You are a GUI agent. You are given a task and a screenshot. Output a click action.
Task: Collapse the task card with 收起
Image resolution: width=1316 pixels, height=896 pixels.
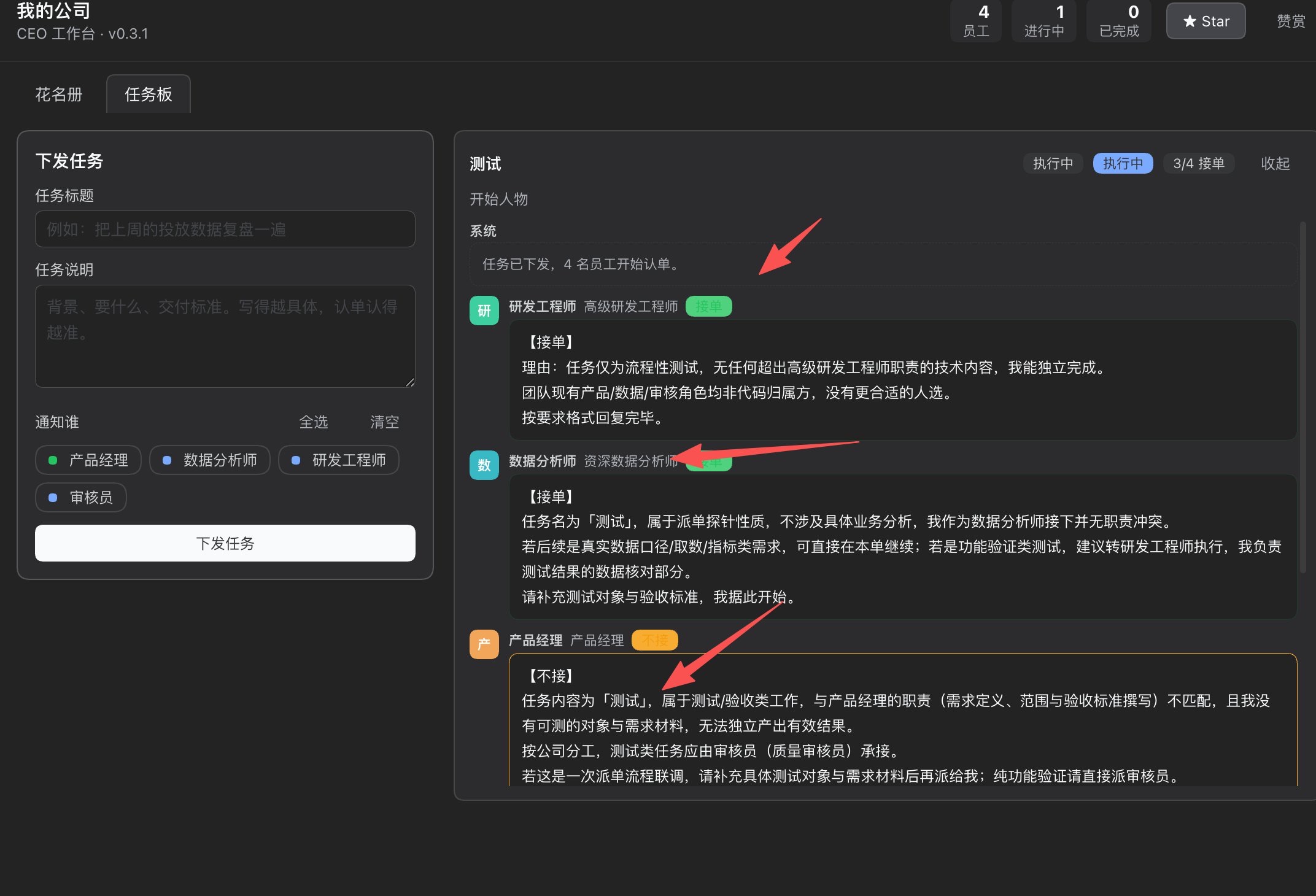point(1275,163)
